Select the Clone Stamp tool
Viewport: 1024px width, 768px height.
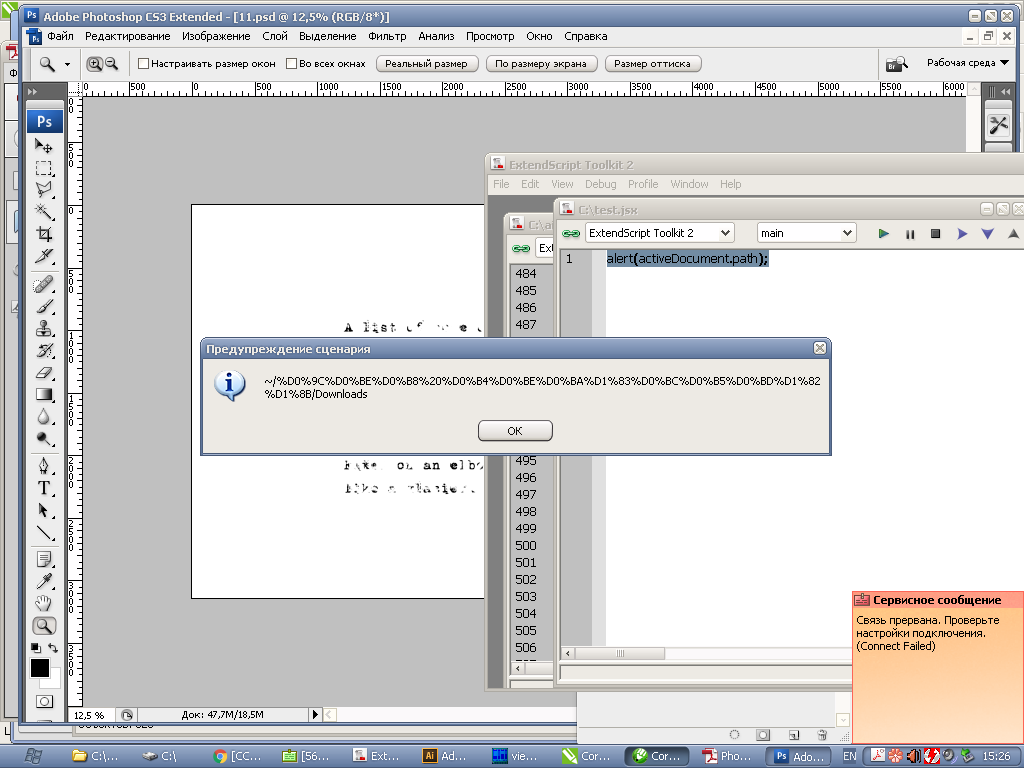coord(44,328)
